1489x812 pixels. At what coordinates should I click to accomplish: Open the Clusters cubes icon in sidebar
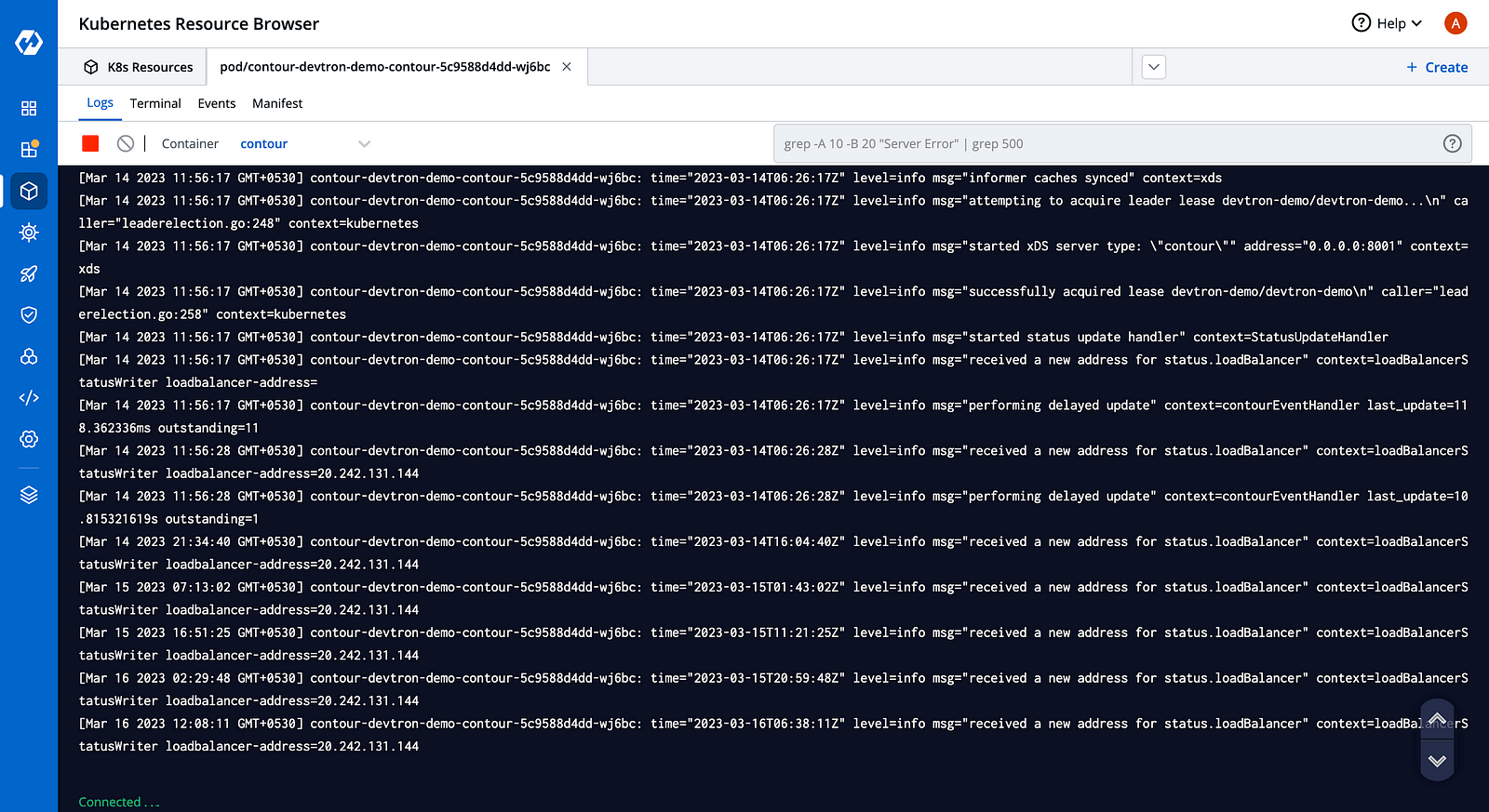coord(29,356)
